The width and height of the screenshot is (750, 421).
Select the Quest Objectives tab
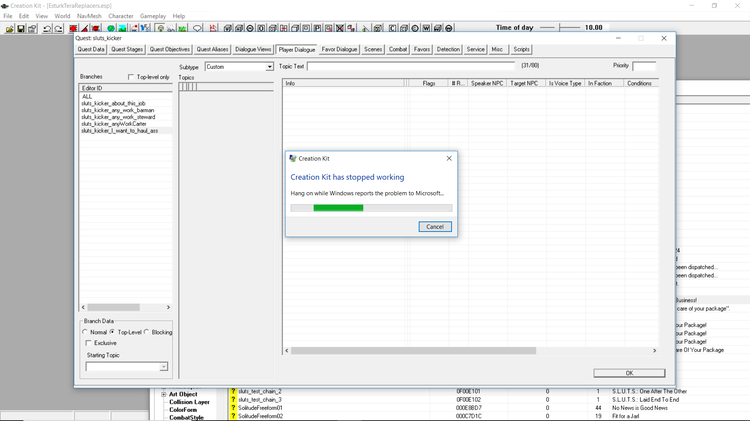[169, 49]
